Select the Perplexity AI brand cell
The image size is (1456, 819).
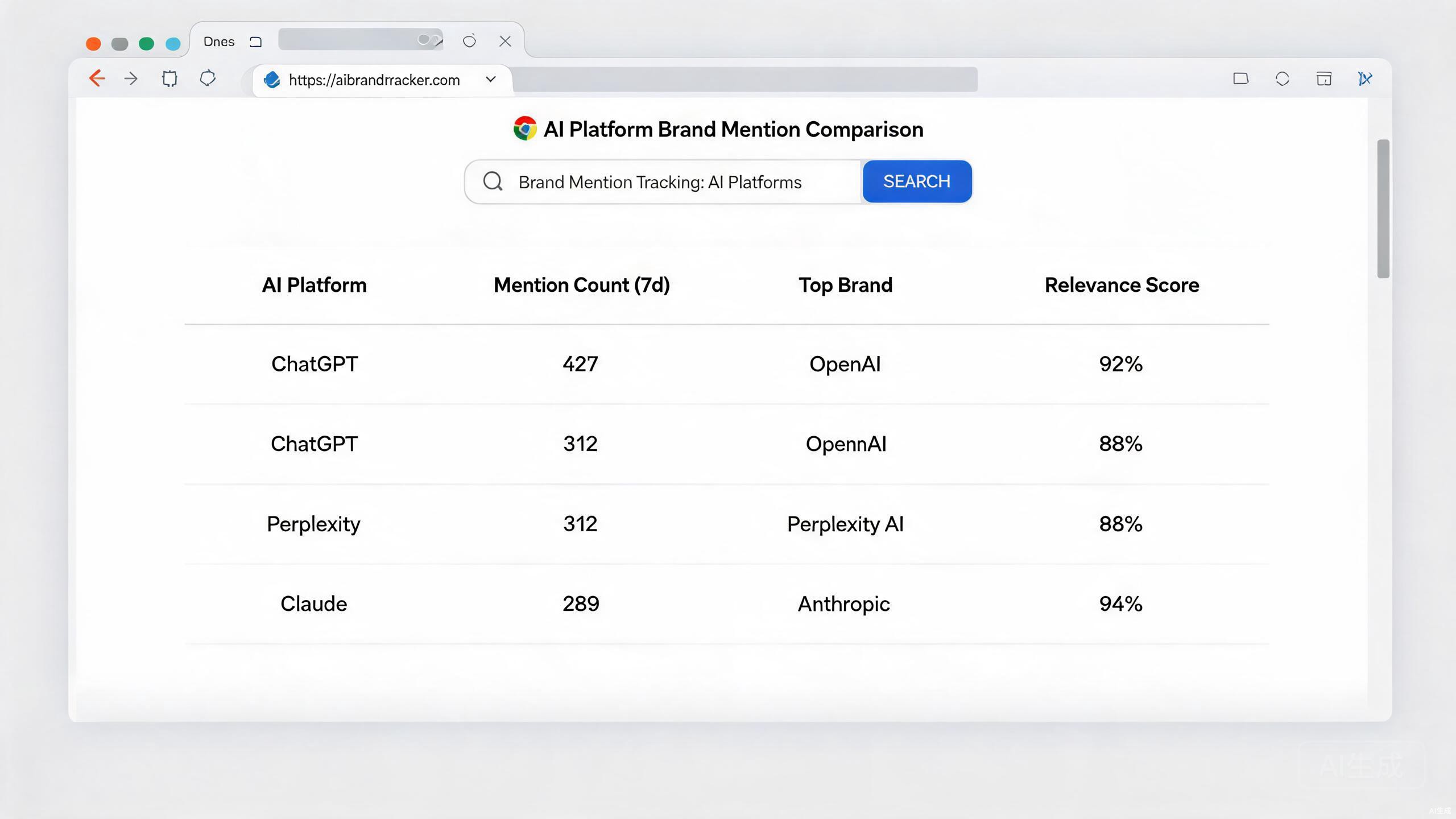[x=845, y=524]
